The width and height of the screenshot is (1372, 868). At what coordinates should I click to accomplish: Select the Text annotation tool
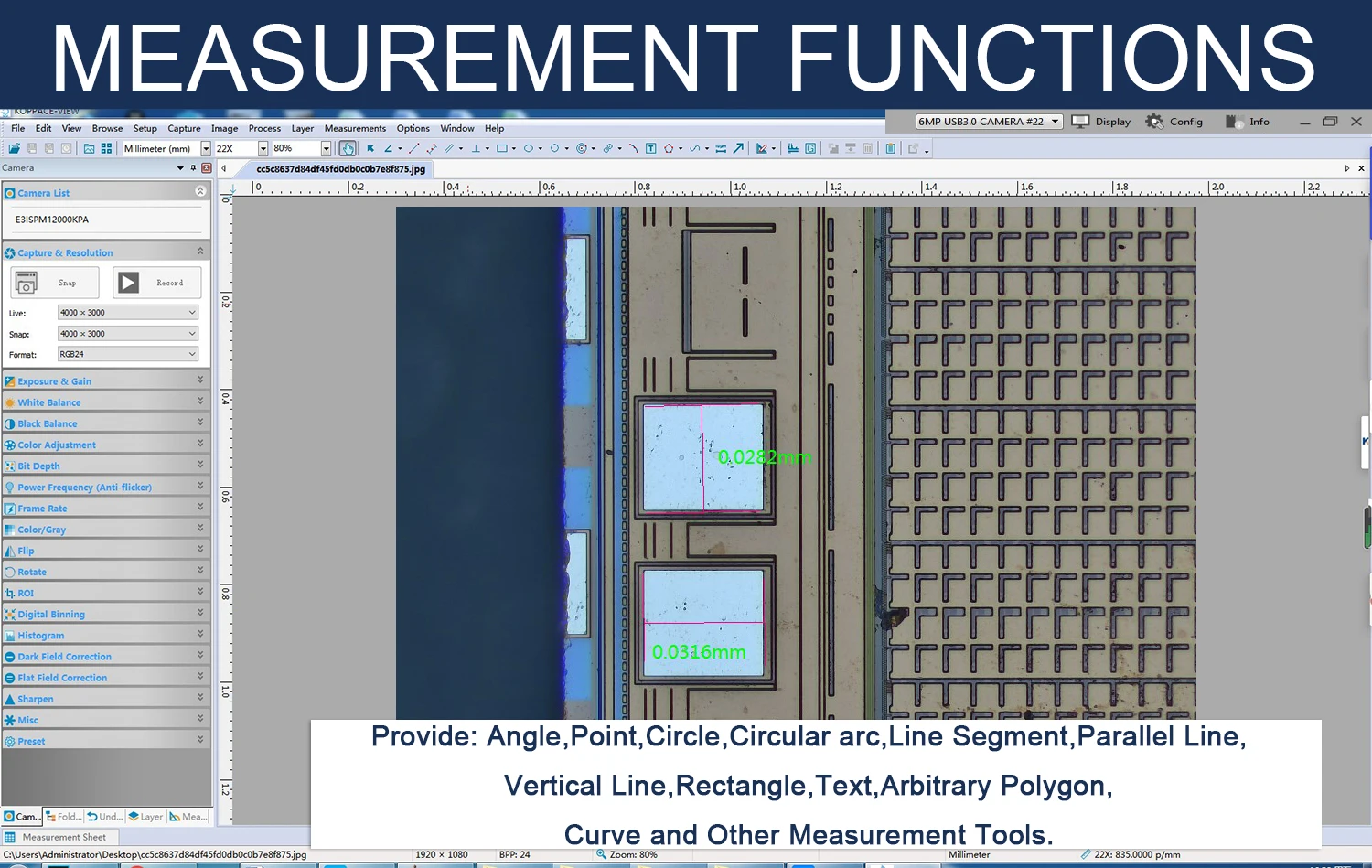(x=651, y=148)
